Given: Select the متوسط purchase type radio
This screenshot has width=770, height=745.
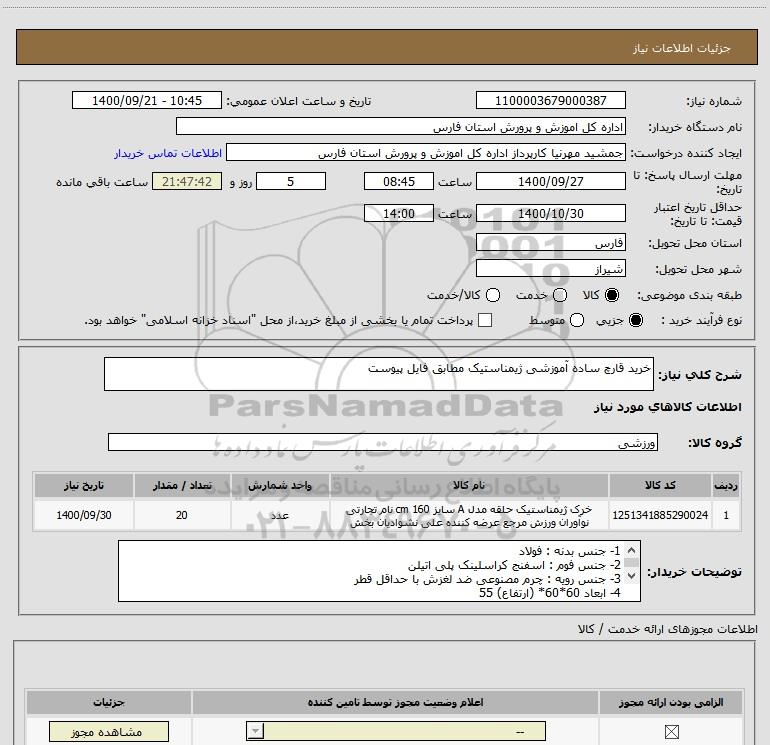Looking at the screenshot, I should point(577,320).
